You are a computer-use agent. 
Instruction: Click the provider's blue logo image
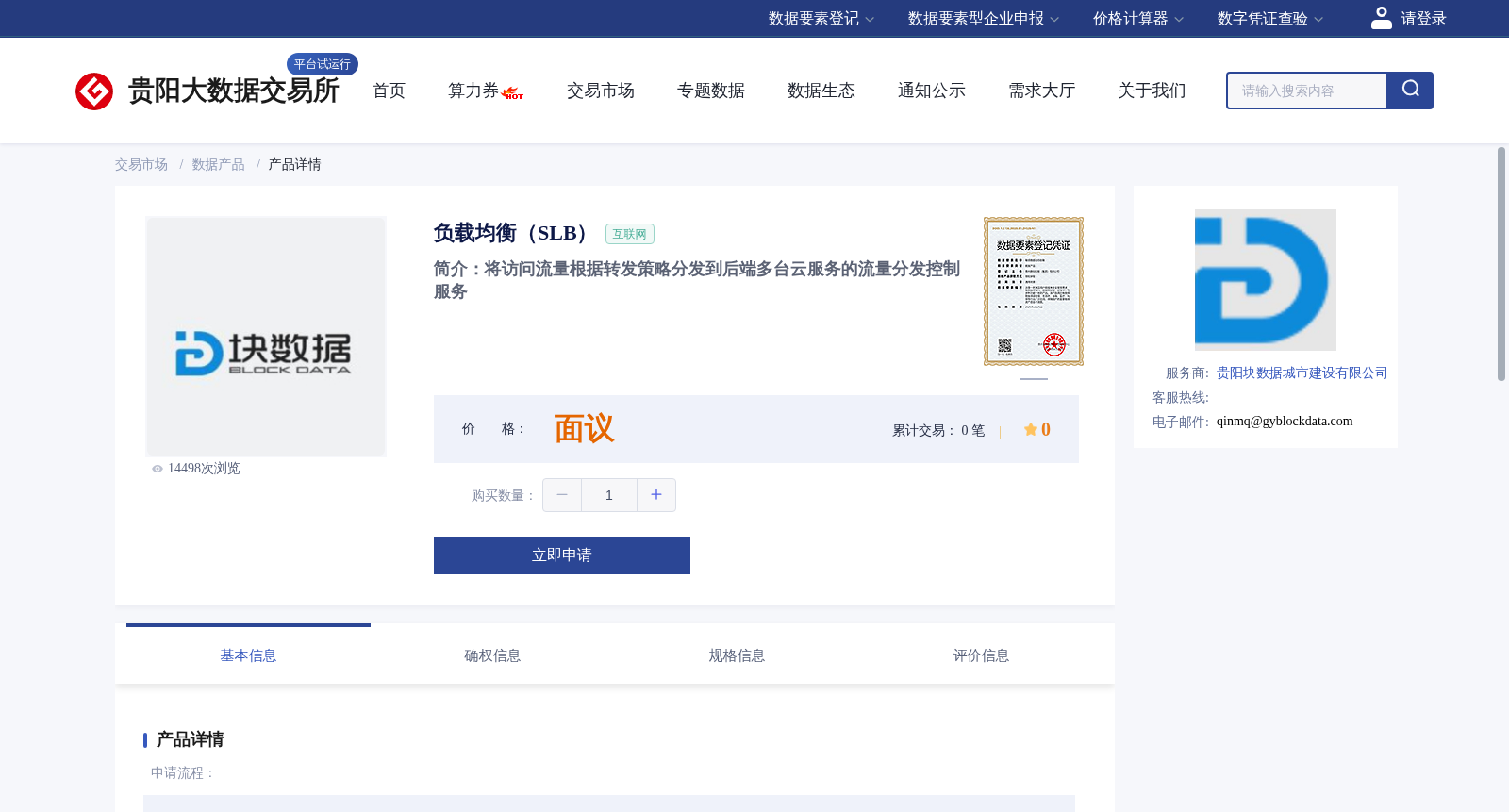1266,280
